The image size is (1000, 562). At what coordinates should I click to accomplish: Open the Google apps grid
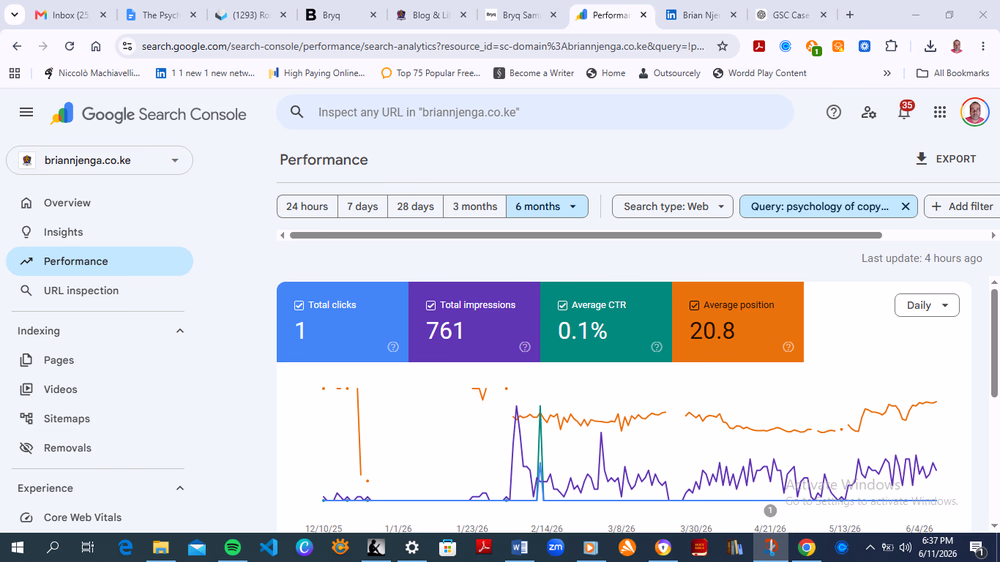click(939, 112)
